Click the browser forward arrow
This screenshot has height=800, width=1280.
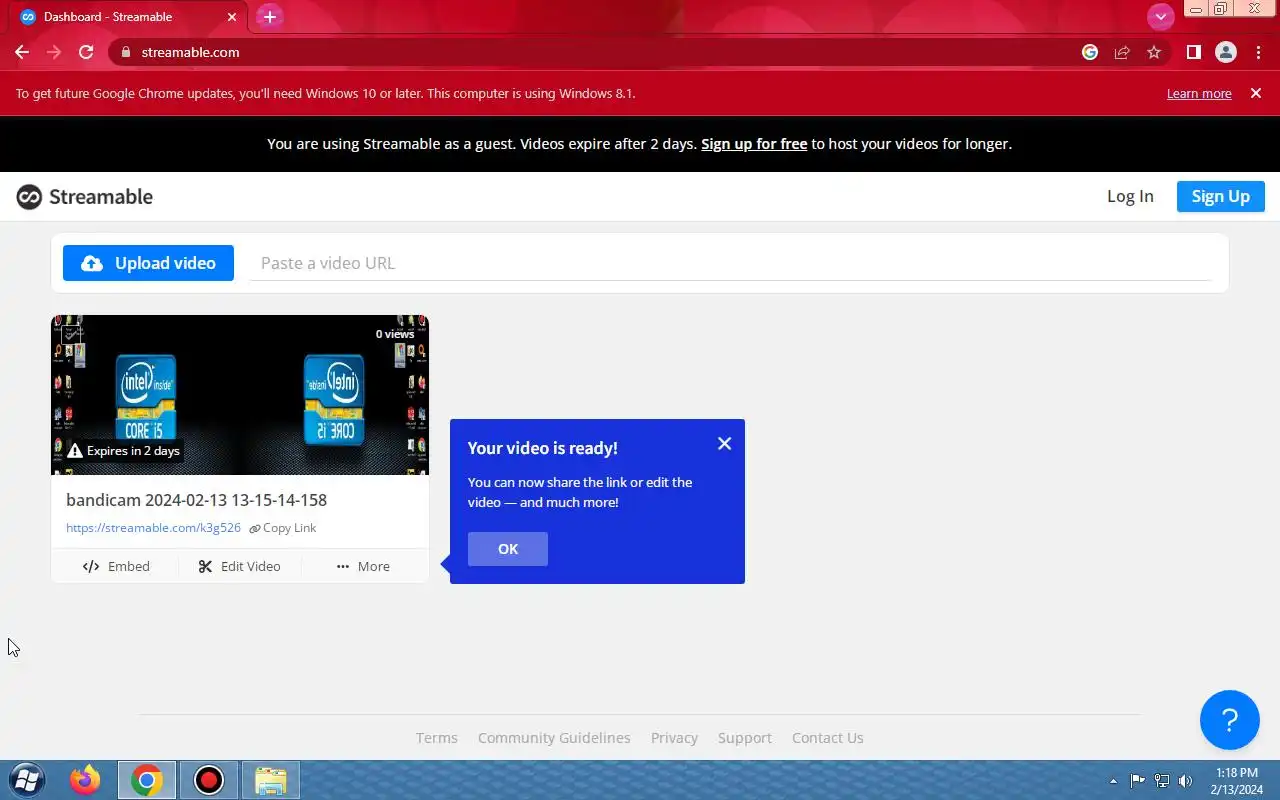click(54, 52)
